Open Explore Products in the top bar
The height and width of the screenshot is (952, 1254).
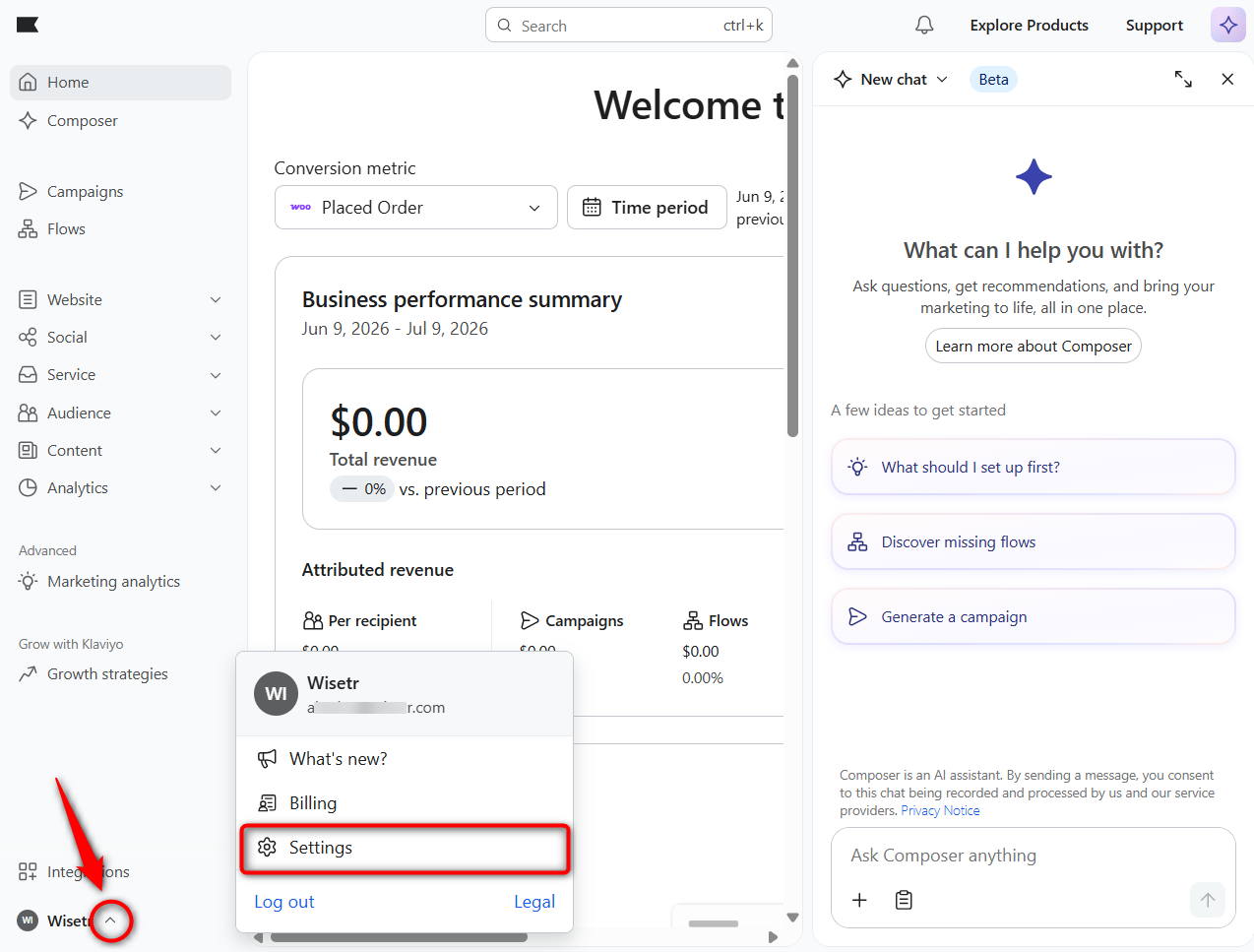coord(1029,26)
